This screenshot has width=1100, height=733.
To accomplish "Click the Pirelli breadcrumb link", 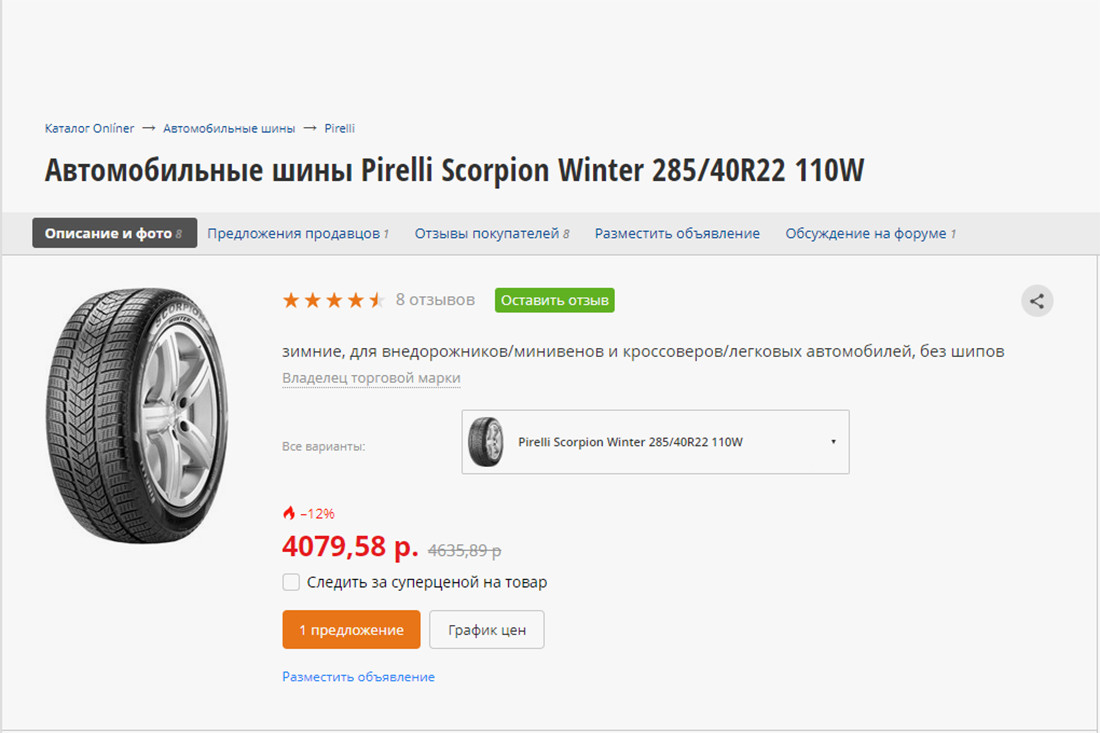I will (340, 128).
